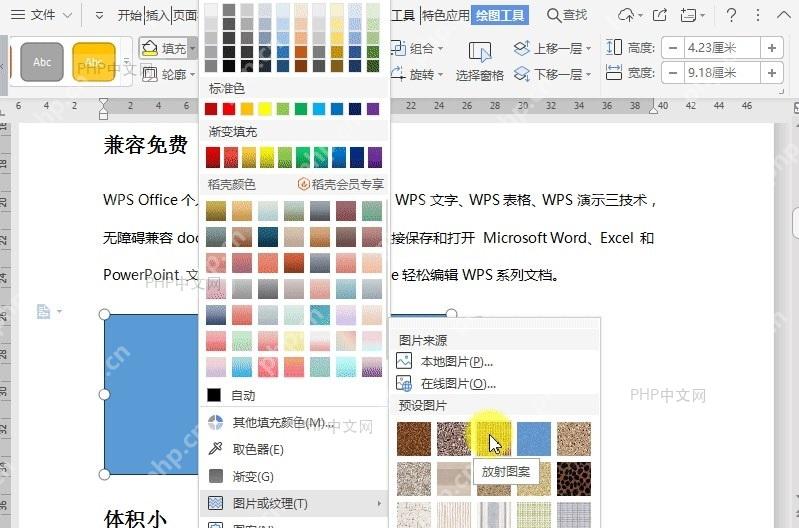799x528 pixels.
Task: Select the 绘图工具 tab
Action: point(500,16)
